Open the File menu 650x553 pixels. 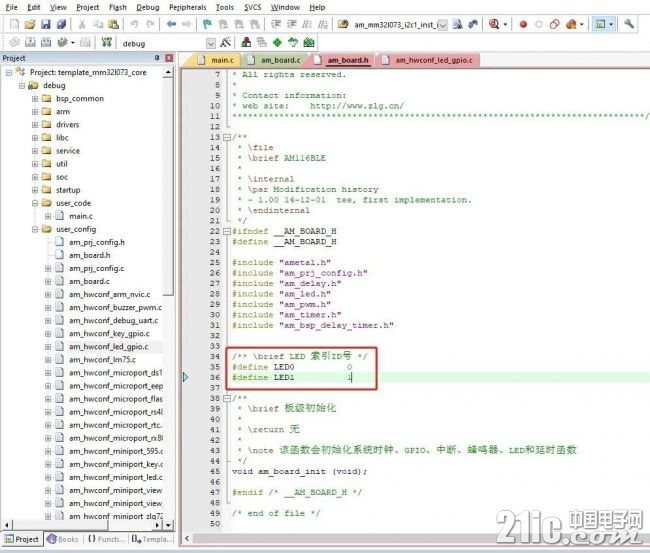coord(12,7)
